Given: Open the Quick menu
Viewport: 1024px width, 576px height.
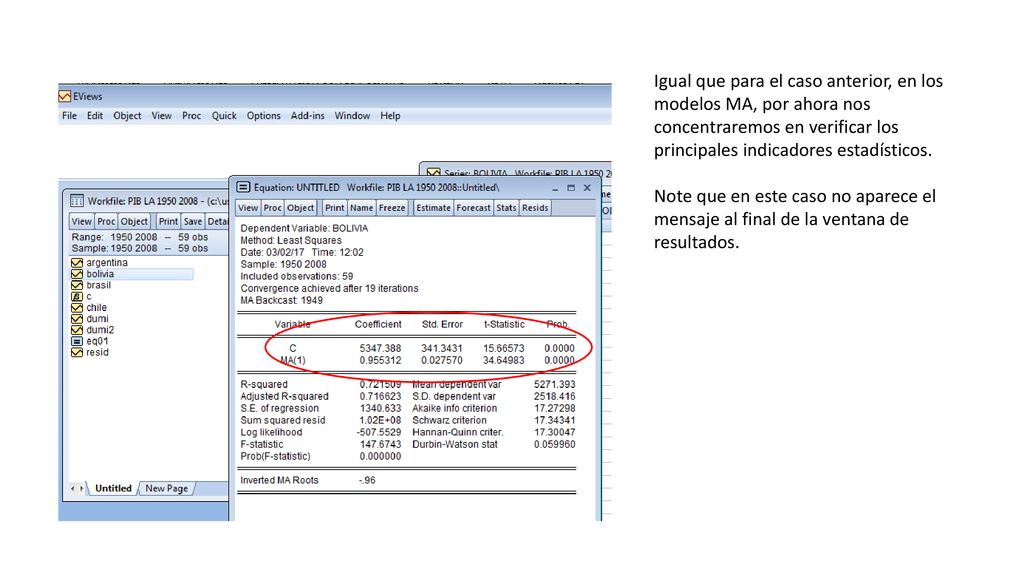Looking at the screenshot, I should click(x=224, y=116).
